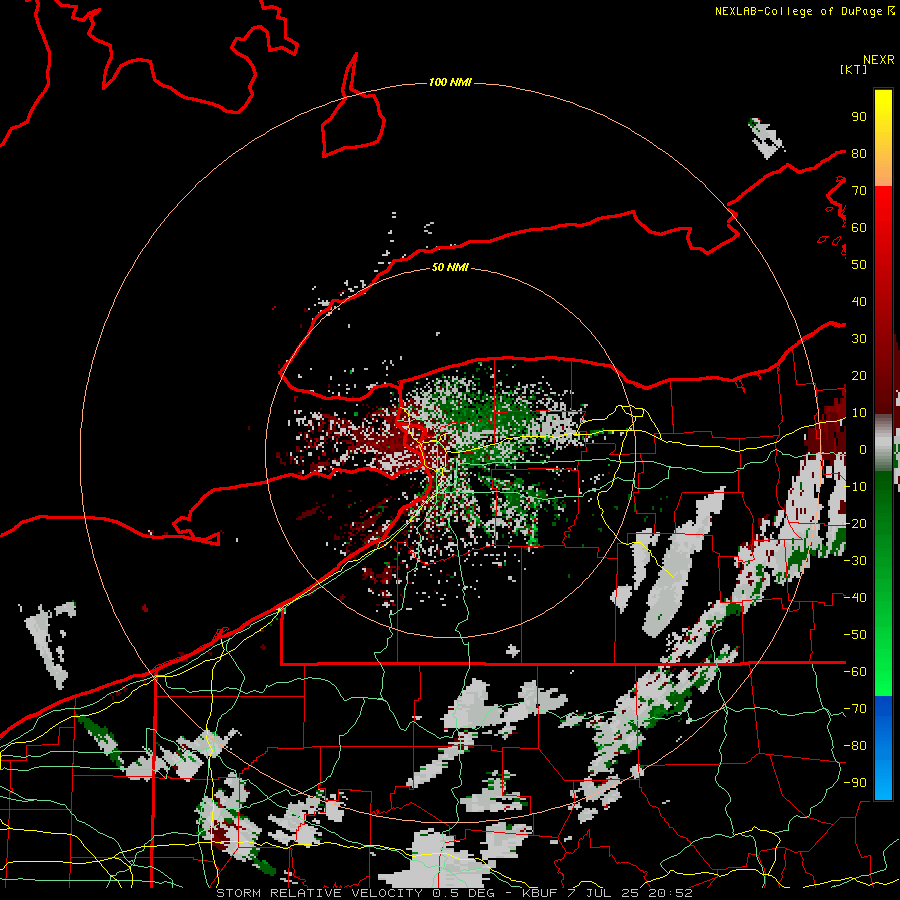Click the 90 value on the velocity scale
This screenshot has width=900, height=900.
click(x=859, y=117)
